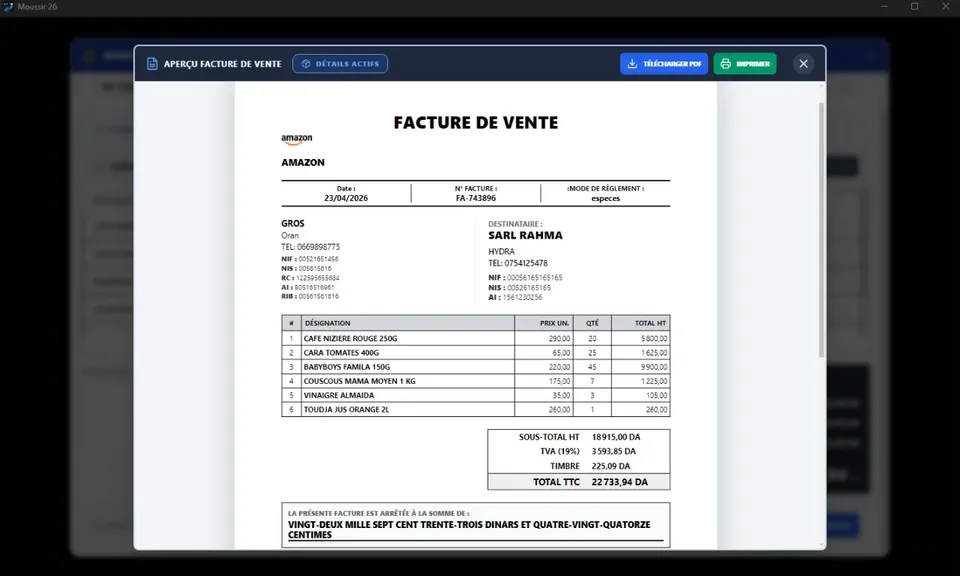960x576 pixels.
Task: Click the Amazon logo on the invoice
Action: (x=297, y=140)
